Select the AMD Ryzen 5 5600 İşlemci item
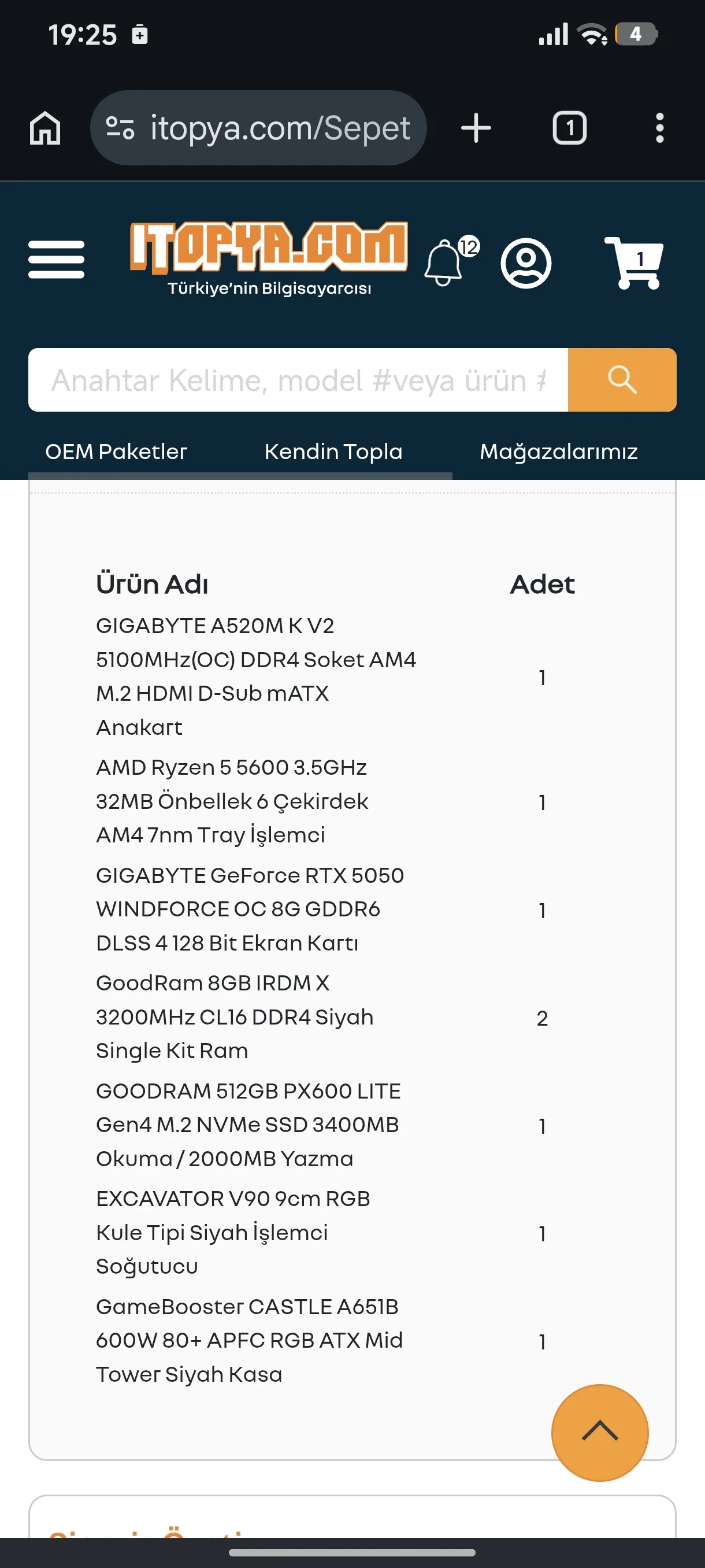This screenshot has height=1568, width=705. tap(232, 801)
